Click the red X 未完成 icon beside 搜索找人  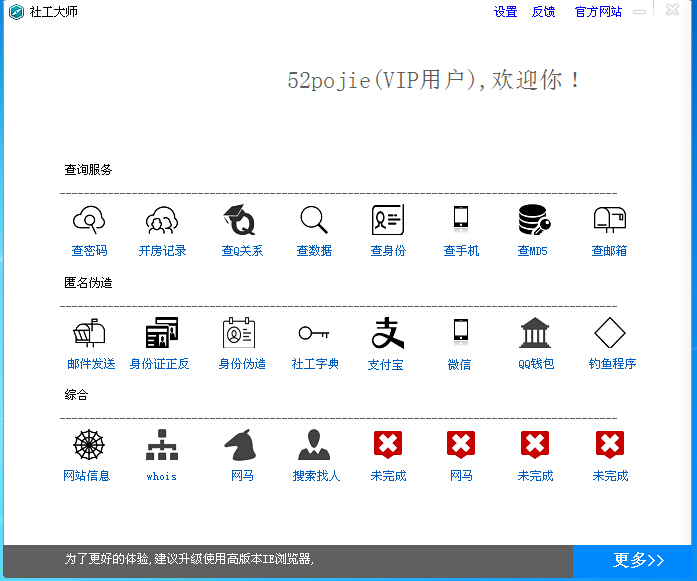(388, 445)
